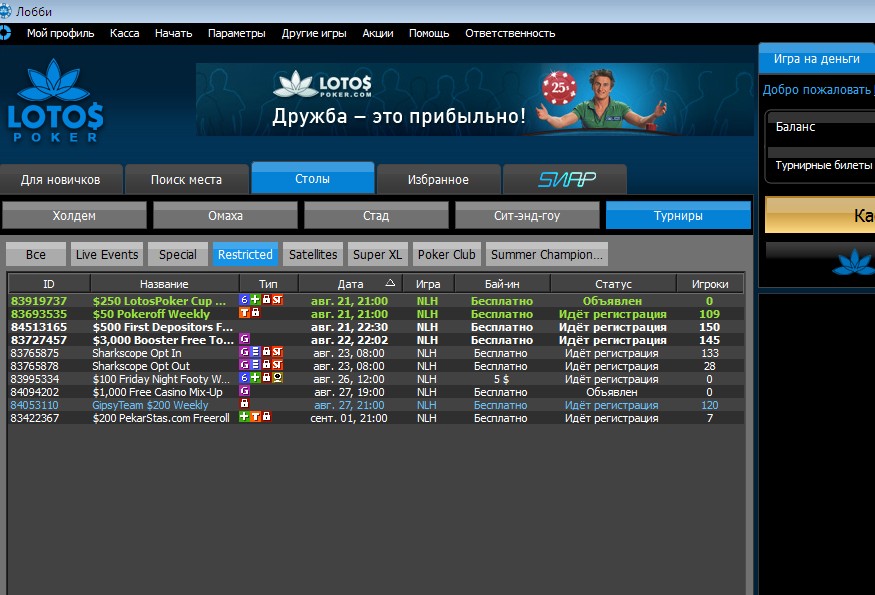Click the ST icon for Sharkscope Opt Out

[x=277, y=364]
